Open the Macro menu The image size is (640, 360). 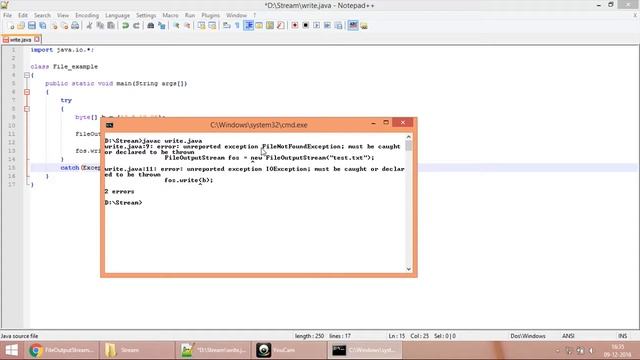click(x=171, y=15)
